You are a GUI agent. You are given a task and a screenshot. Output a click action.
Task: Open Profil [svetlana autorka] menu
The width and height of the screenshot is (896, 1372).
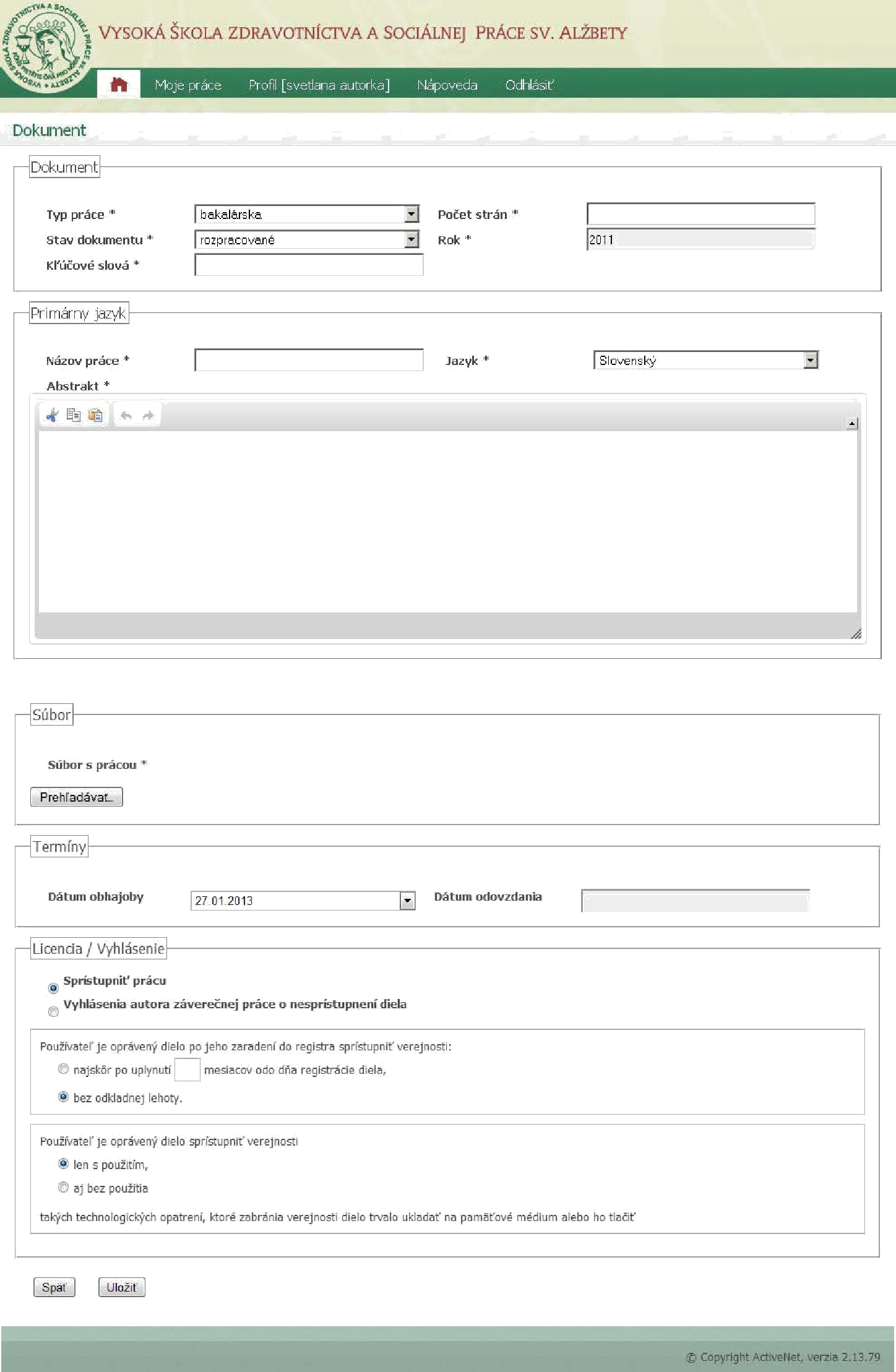click(x=319, y=85)
